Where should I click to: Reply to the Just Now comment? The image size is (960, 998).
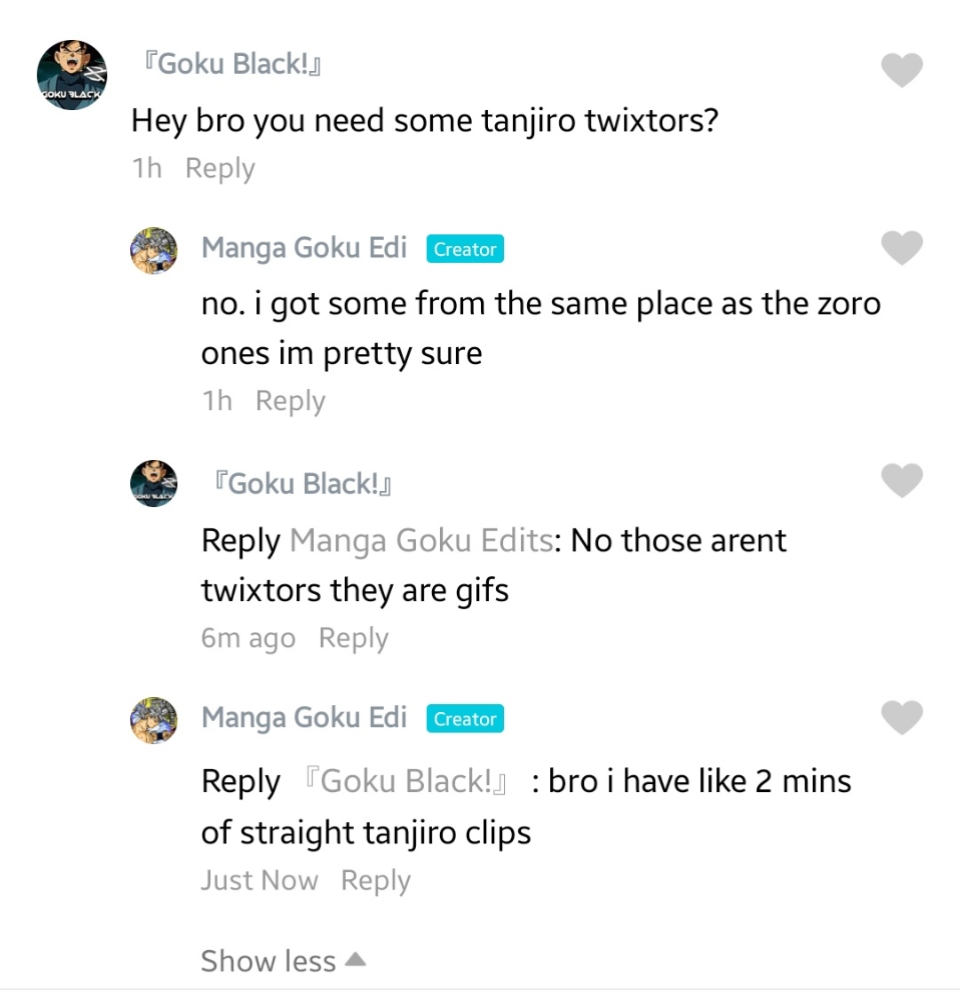click(375, 881)
